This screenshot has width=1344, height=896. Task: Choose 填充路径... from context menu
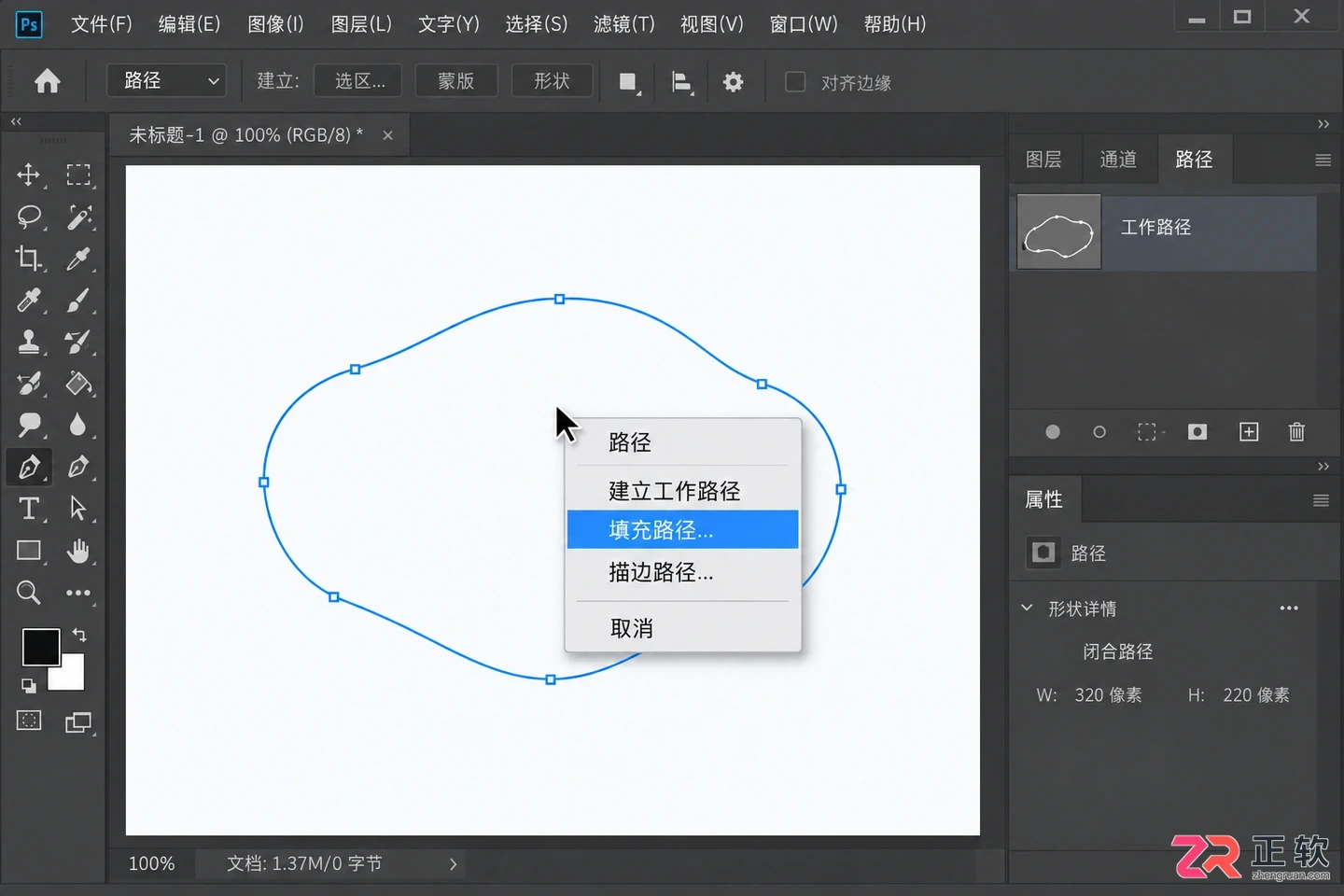[x=682, y=530]
